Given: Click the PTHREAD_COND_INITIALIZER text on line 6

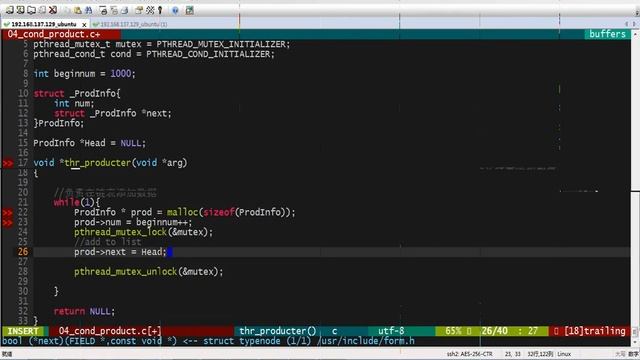Looking at the screenshot, I should coord(210,54).
